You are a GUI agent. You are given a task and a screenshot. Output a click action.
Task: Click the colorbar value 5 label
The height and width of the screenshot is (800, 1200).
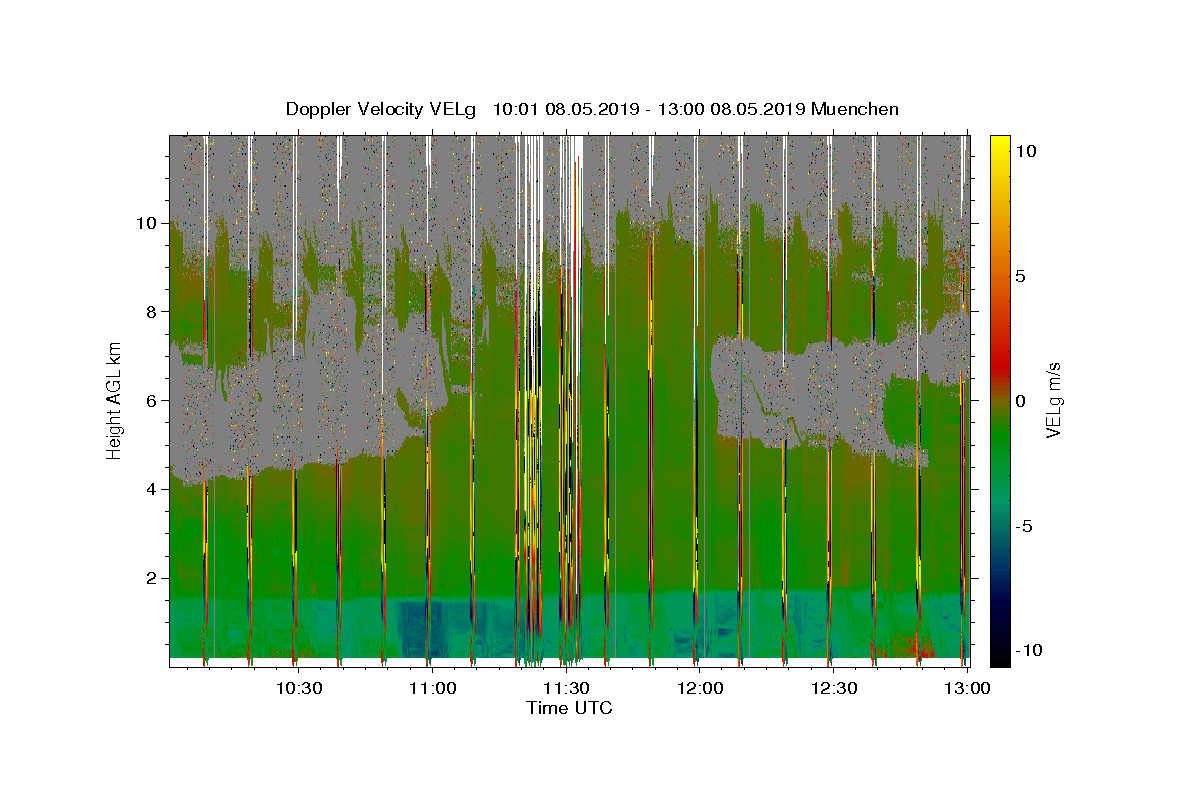[1021, 275]
